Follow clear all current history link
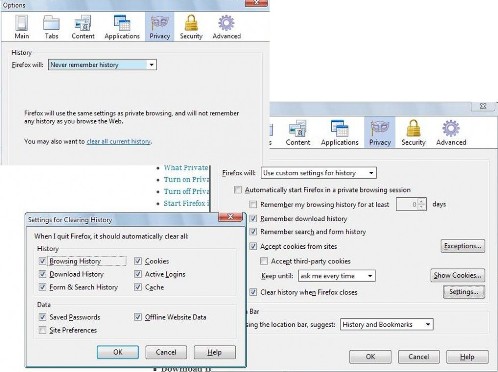Viewport: 498px width, 372px height. coord(119,141)
